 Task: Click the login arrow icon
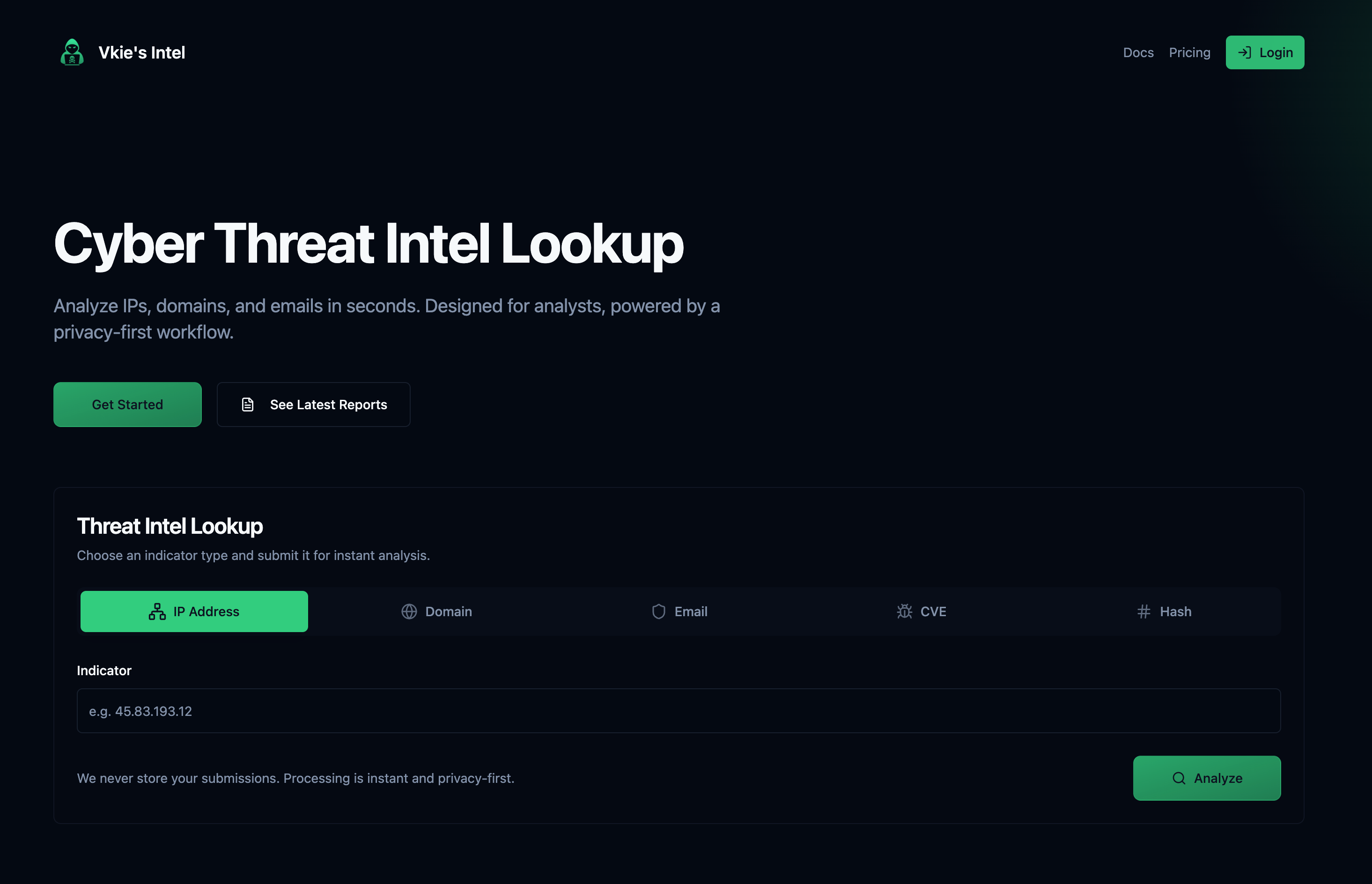click(x=1244, y=53)
